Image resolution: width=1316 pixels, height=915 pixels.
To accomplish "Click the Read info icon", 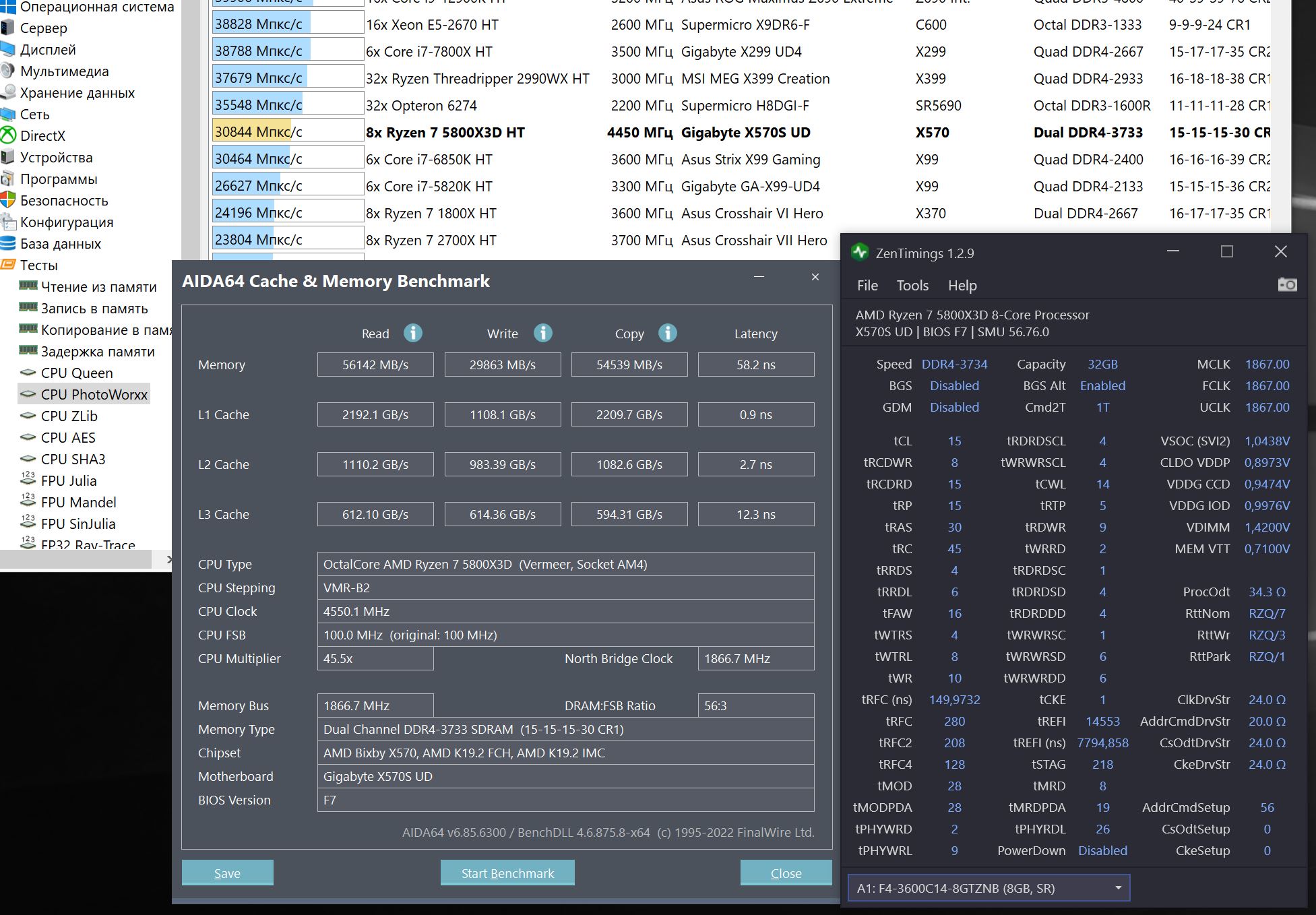I will 412,333.
